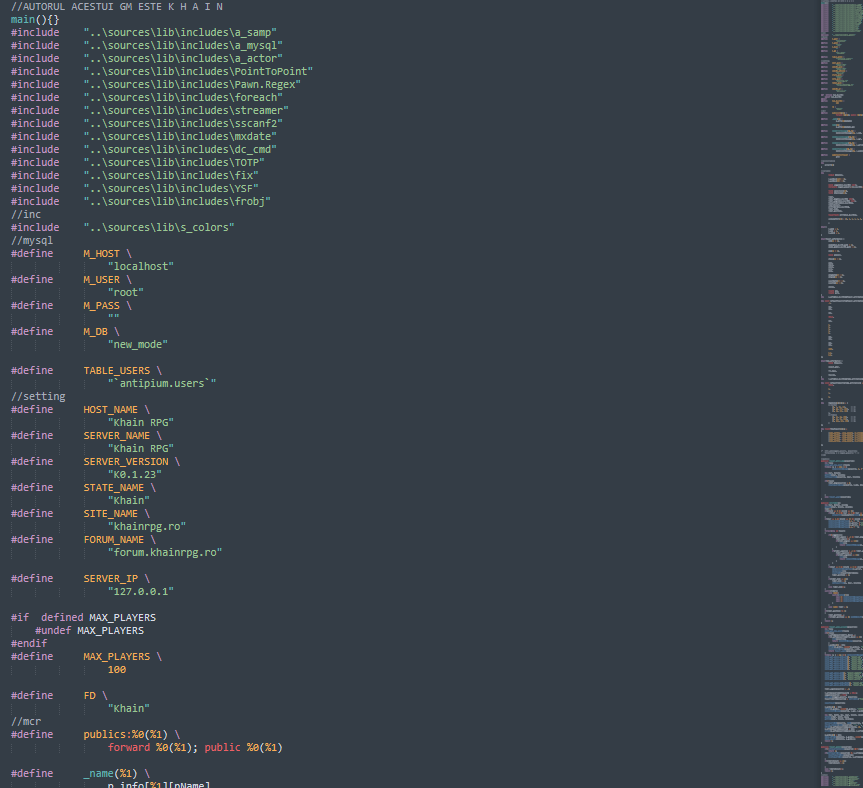Click the FORUM_NAME macro name
This screenshot has height=788, width=863.
coord(113,540)
